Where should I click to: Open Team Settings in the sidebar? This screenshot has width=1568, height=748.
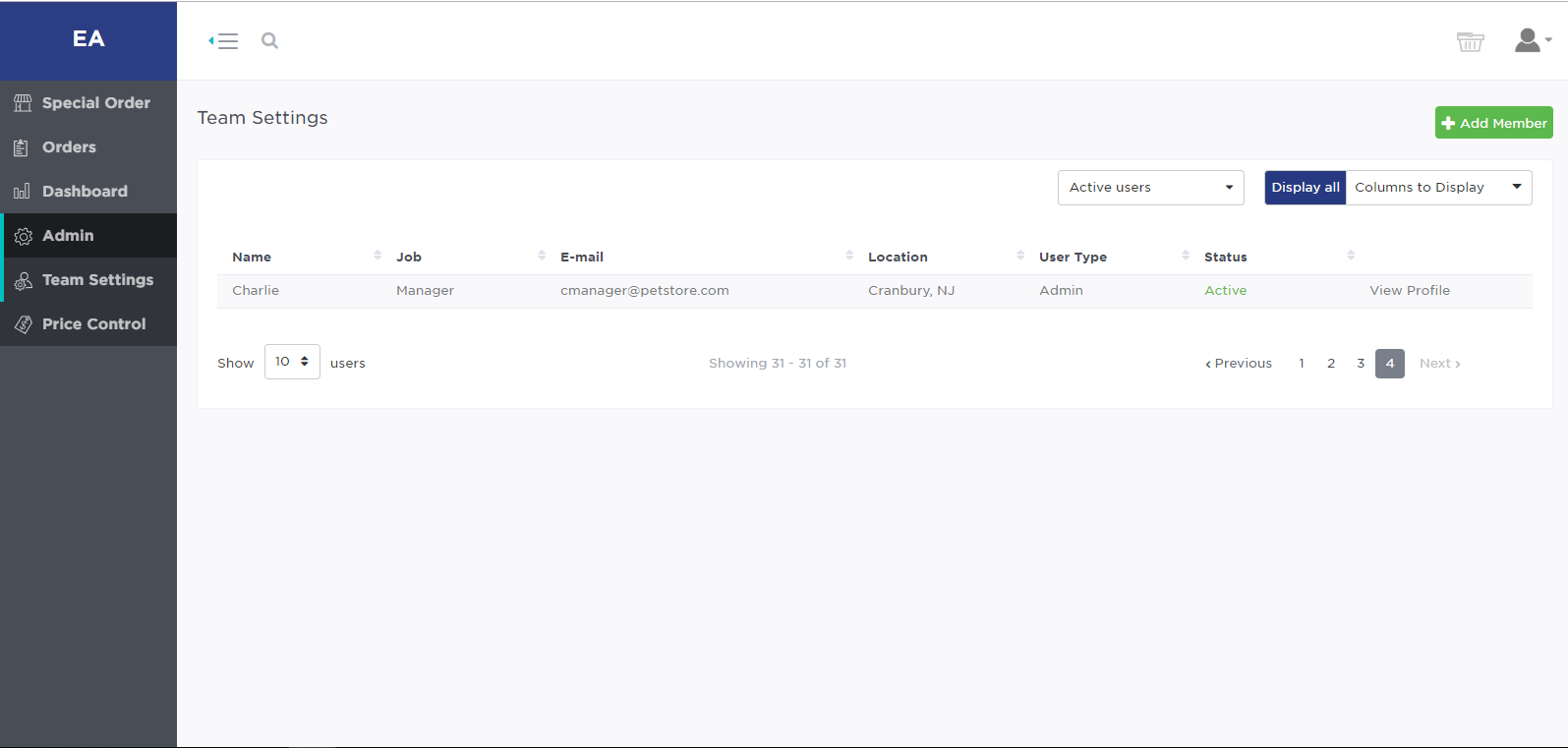point(97,280)
